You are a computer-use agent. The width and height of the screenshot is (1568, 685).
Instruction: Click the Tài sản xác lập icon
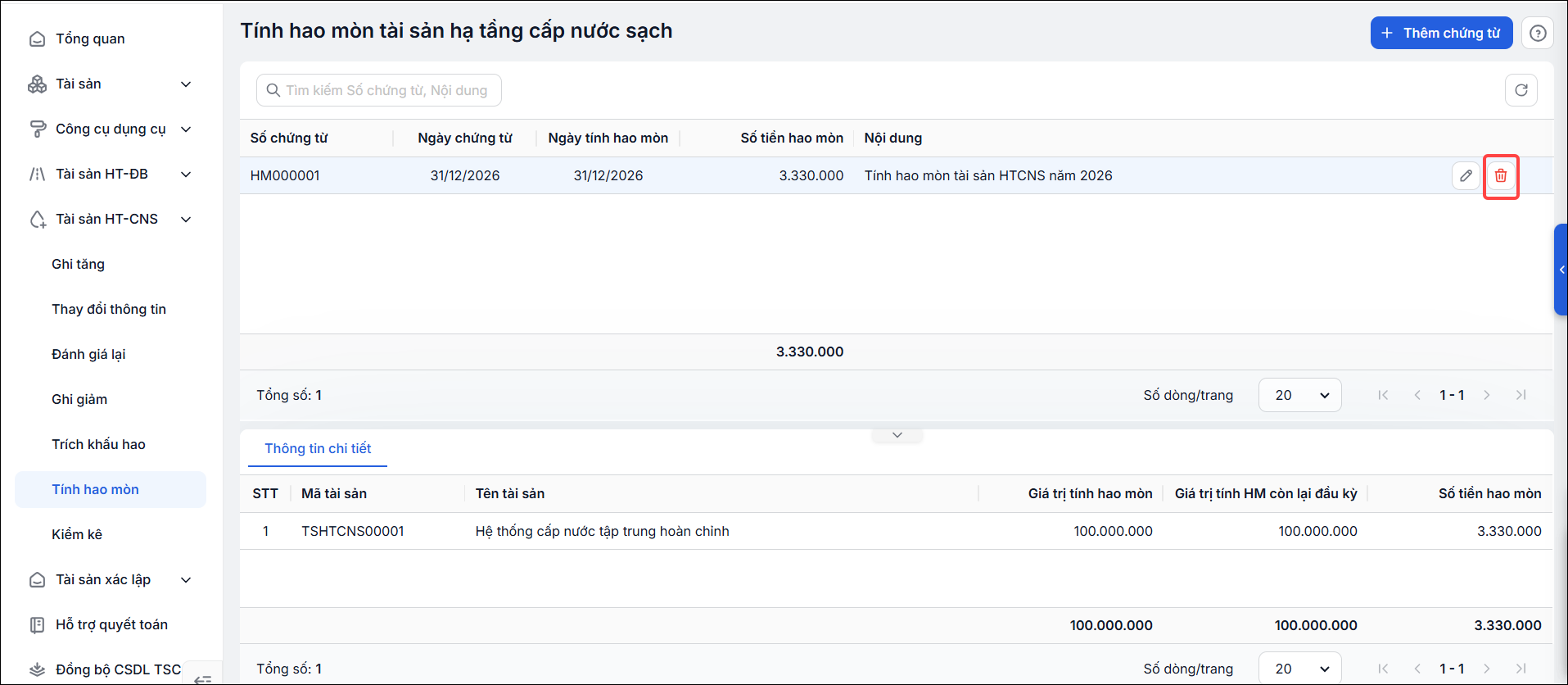point(37,580)
